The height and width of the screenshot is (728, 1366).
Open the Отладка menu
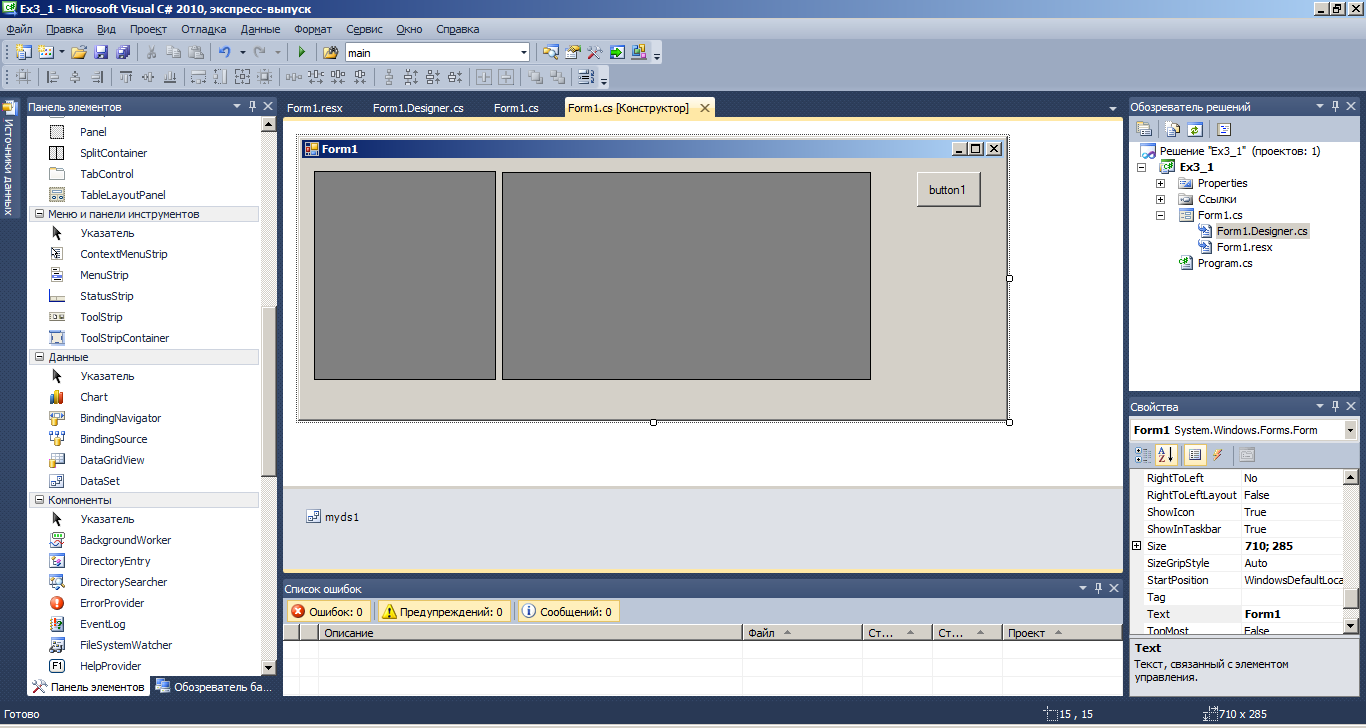204,29
